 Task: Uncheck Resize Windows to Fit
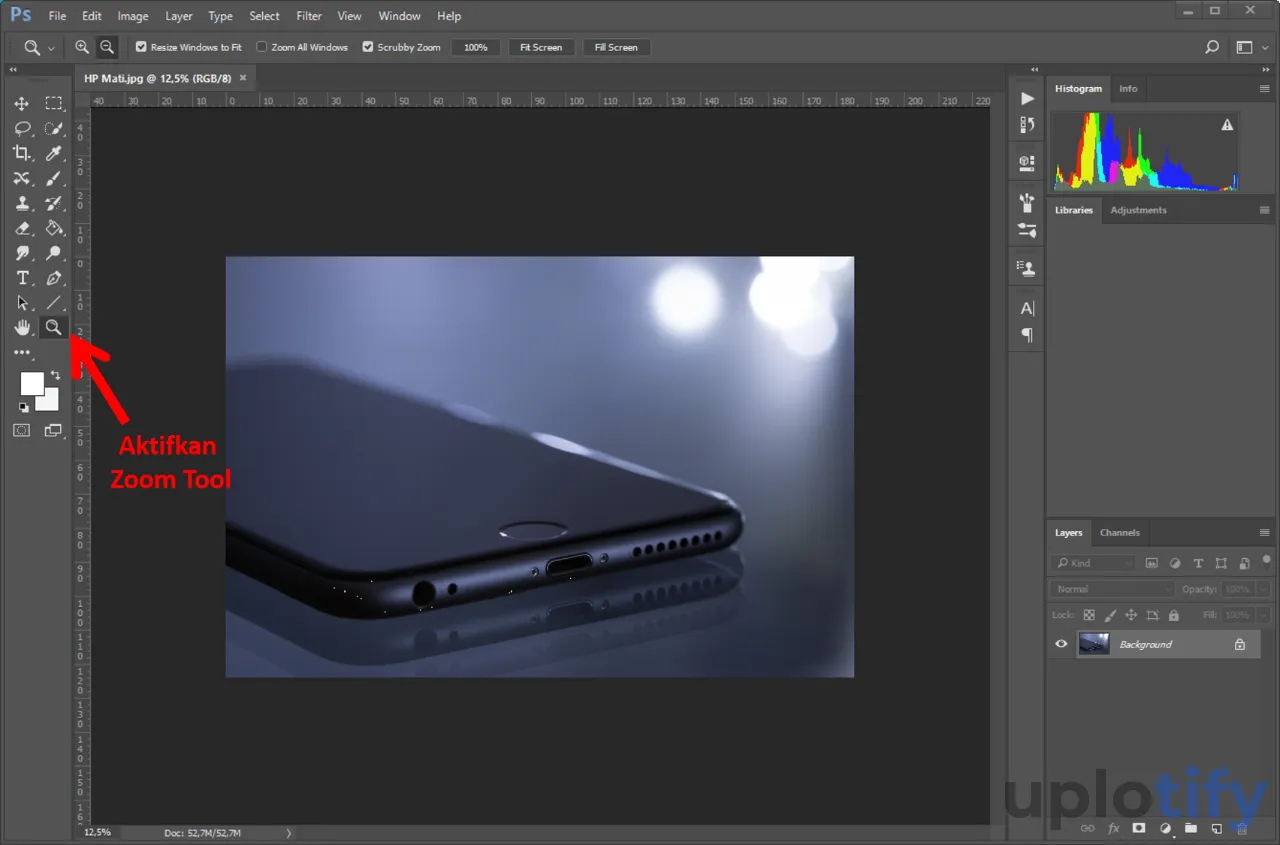pos(141,47)
